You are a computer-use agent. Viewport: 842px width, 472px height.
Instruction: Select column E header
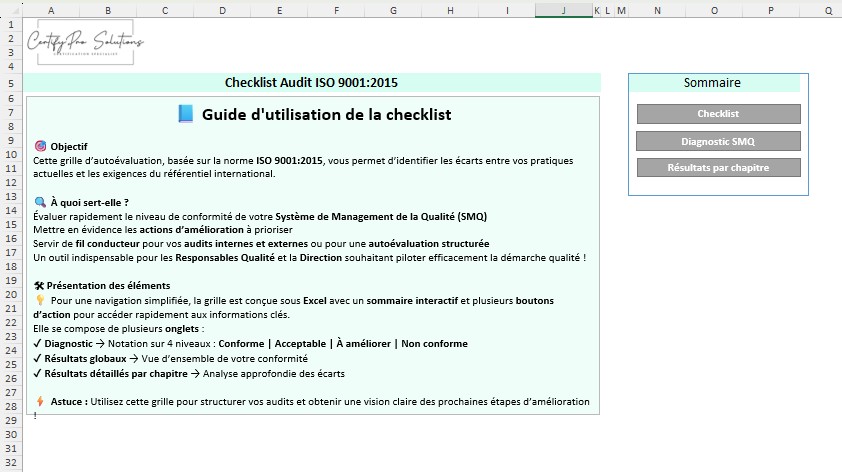(279, 10)
